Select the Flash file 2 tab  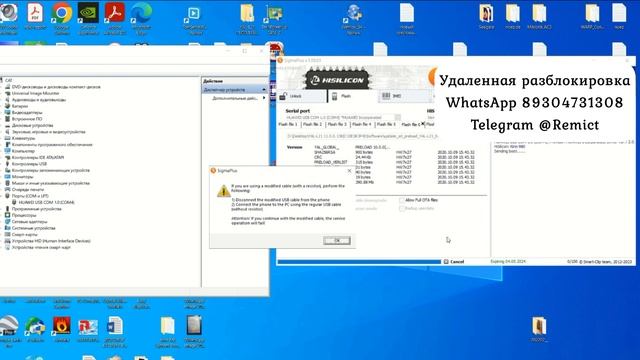point(312,124)
